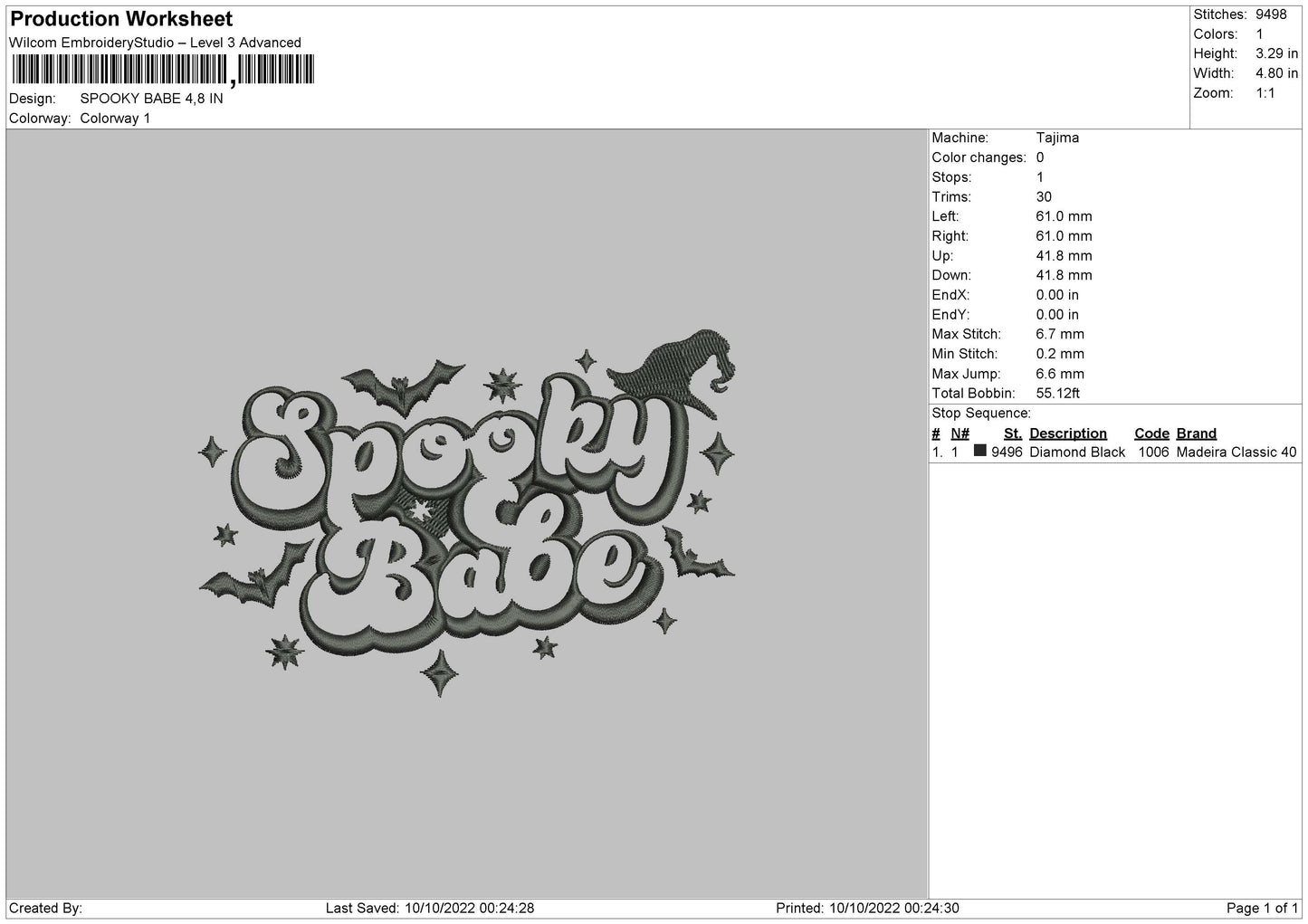The image size is (1308, 924).
Task: Click the Left value '61.0 mm'
Action: click(1064, 217)
